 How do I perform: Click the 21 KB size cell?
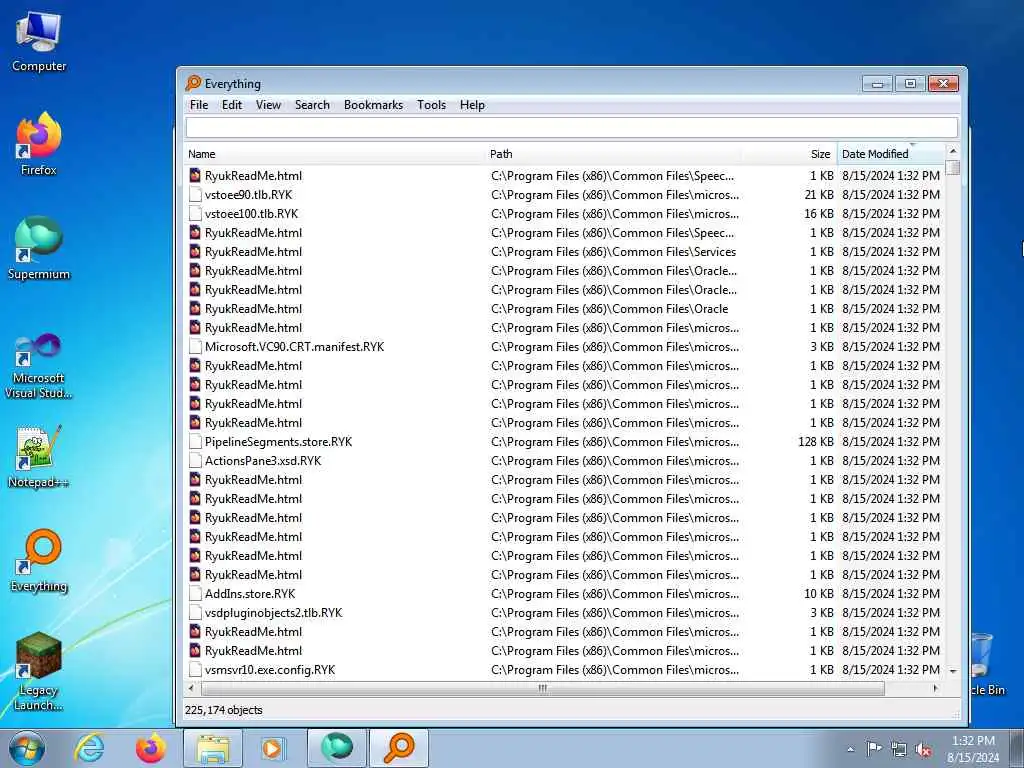coord(819,195)
